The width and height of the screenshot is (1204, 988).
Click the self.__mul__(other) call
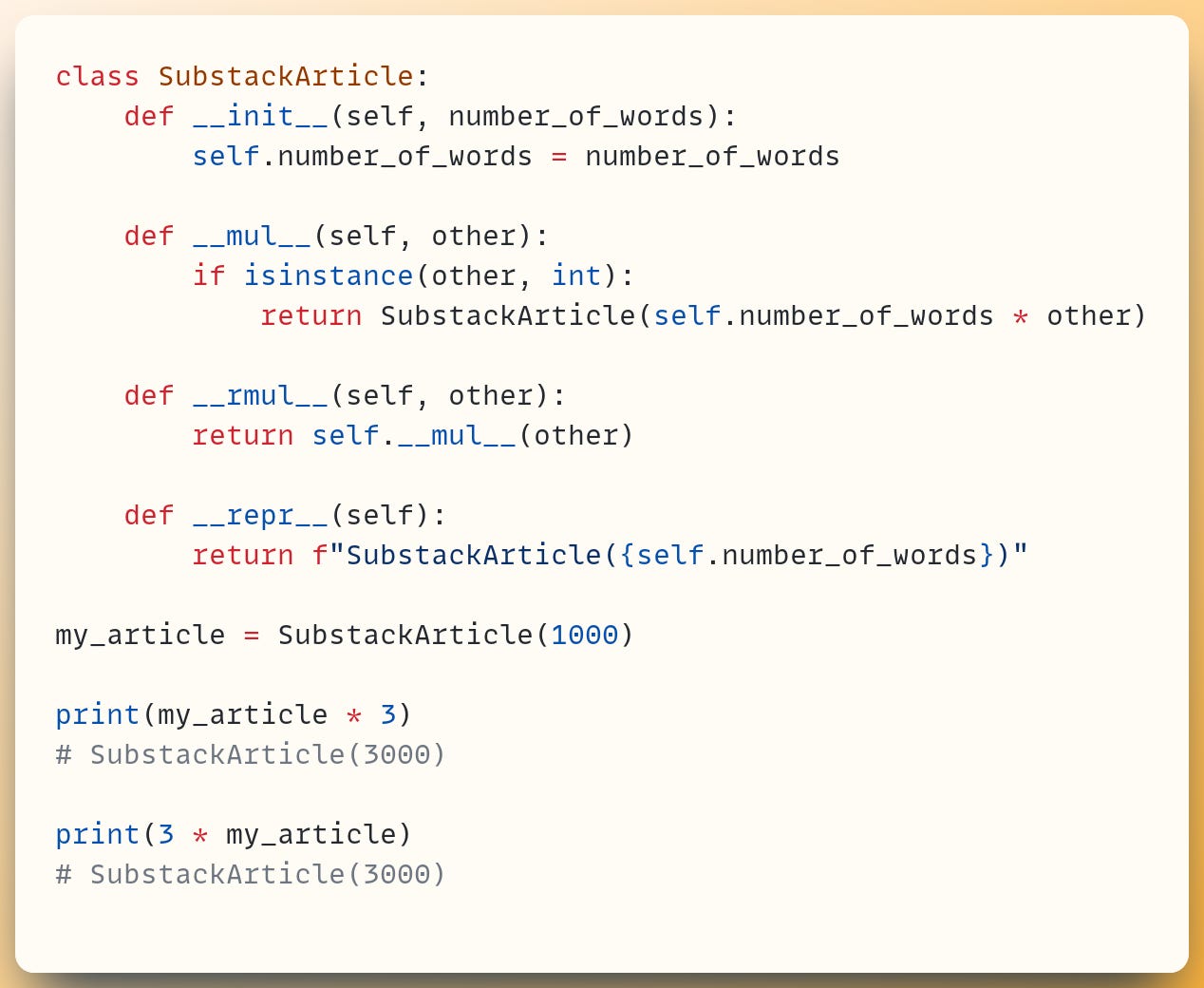[x=472, y=435]
